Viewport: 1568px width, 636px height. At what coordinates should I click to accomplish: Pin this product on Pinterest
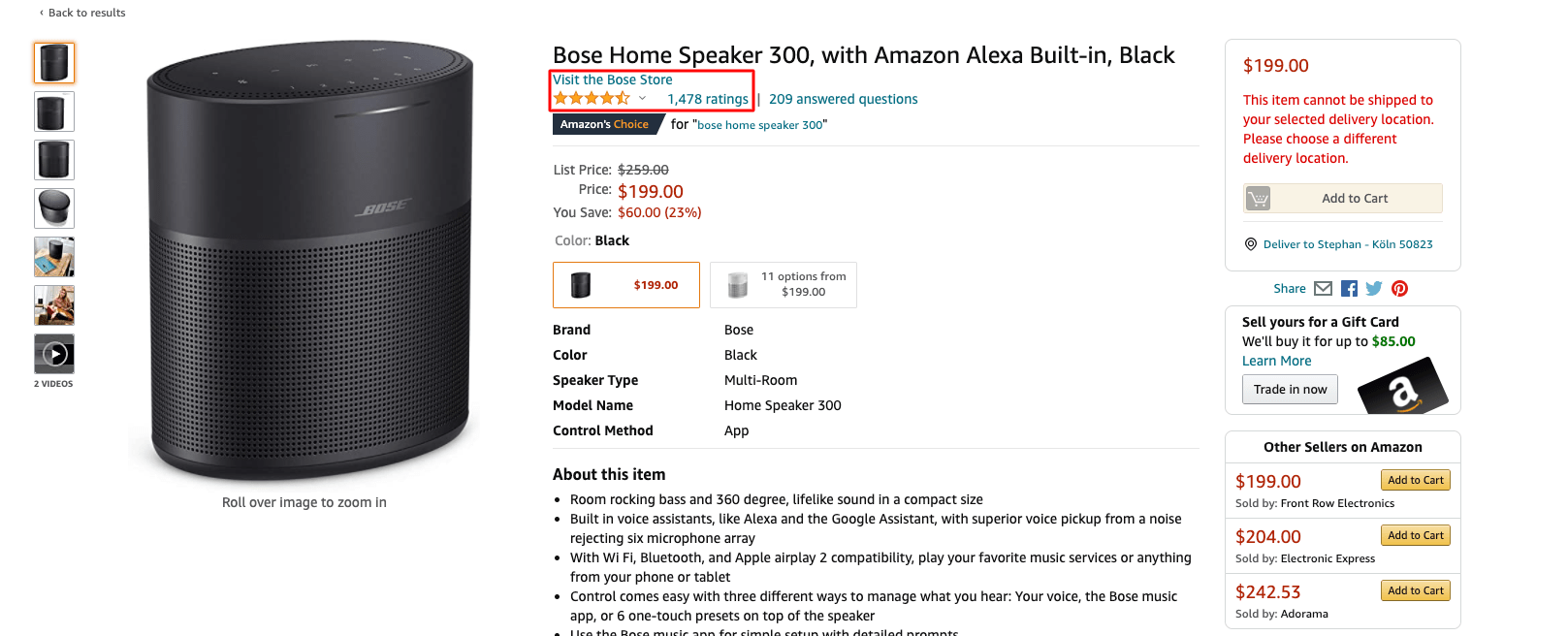click(x=1399, y=289)
